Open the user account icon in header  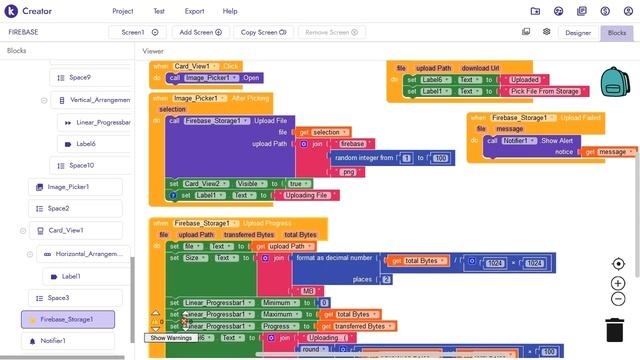click(628, 11)
